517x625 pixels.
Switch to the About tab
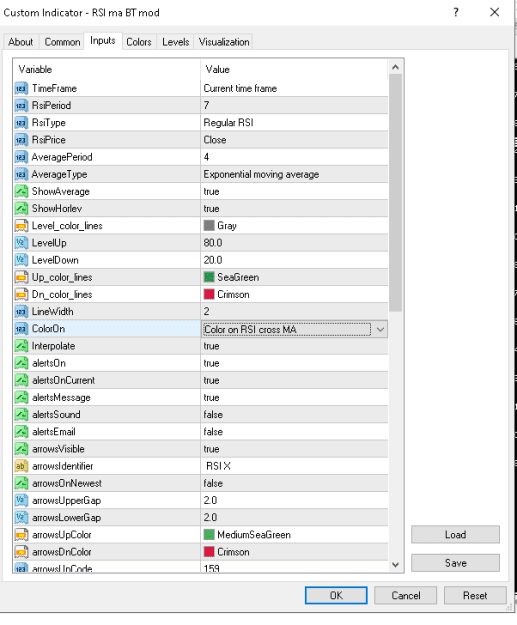pos(21,42)
